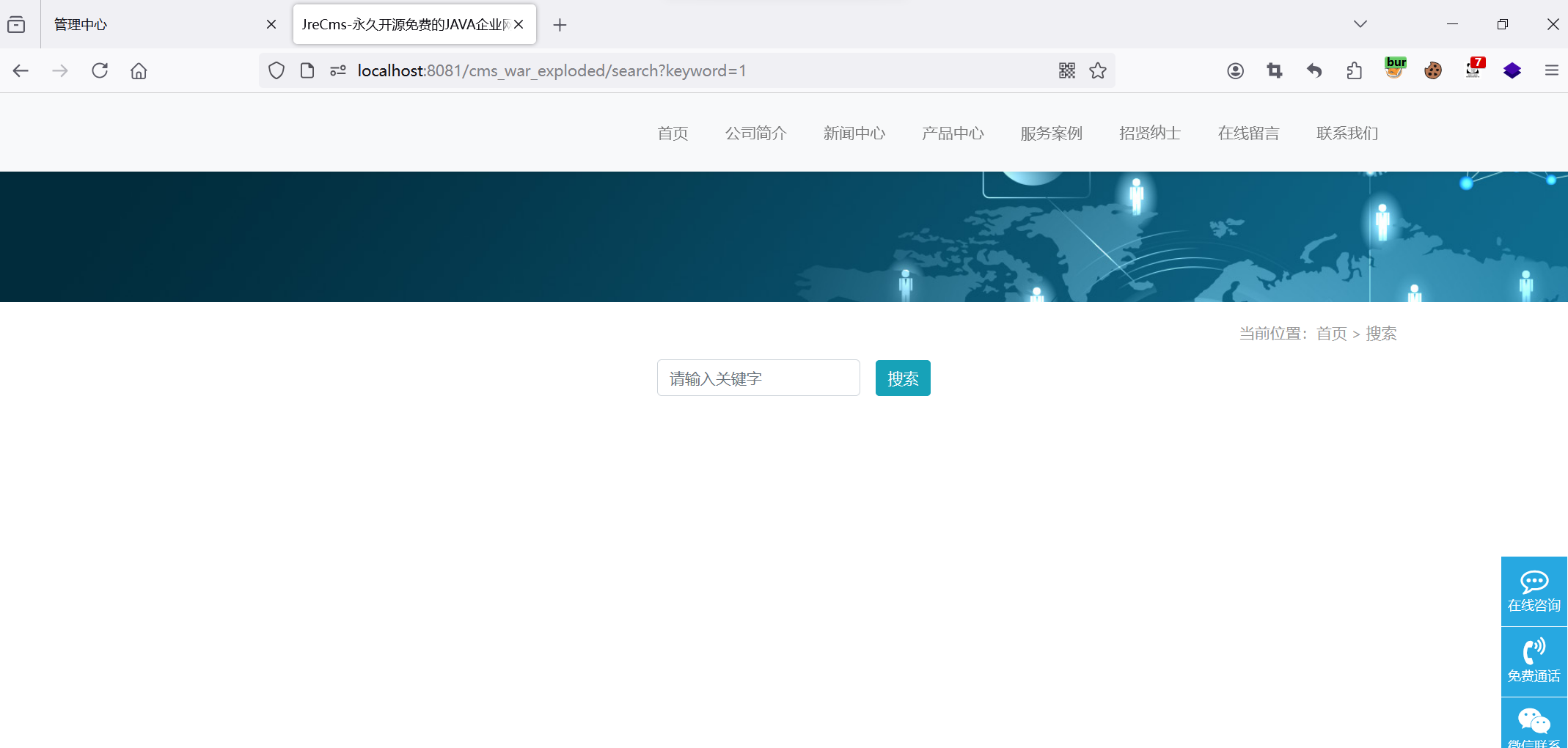Open the extension with red 7 badge
Viewport: 1568px width, 748px height.
(1474, 68)
